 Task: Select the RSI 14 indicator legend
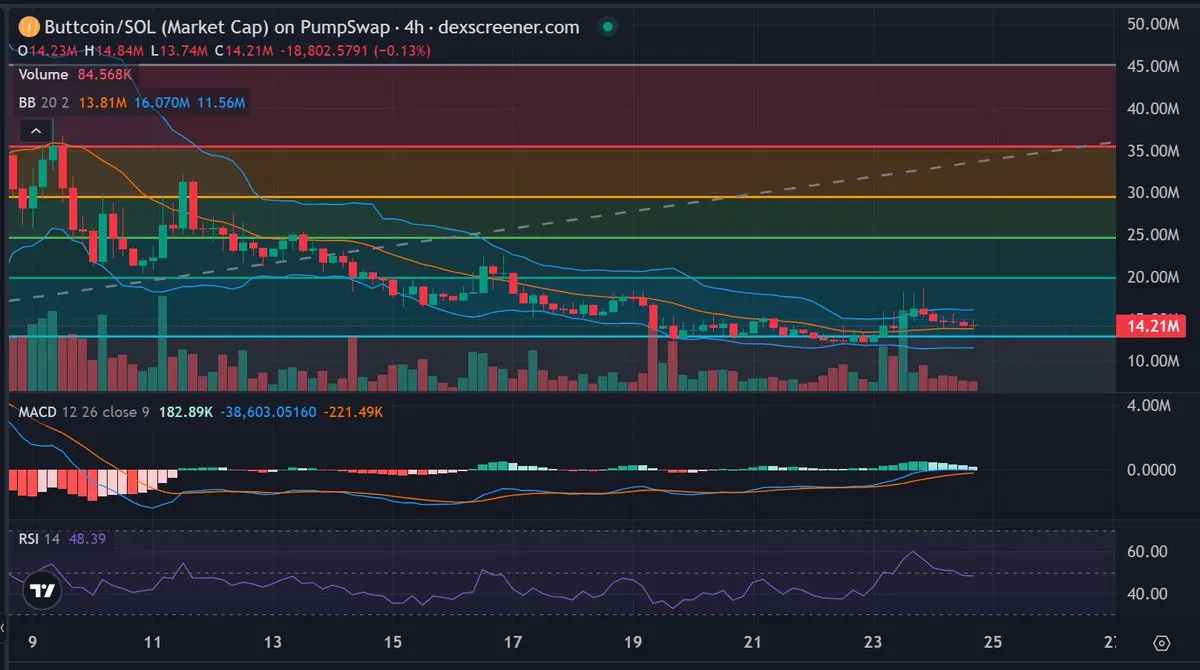tap(39, 538)
